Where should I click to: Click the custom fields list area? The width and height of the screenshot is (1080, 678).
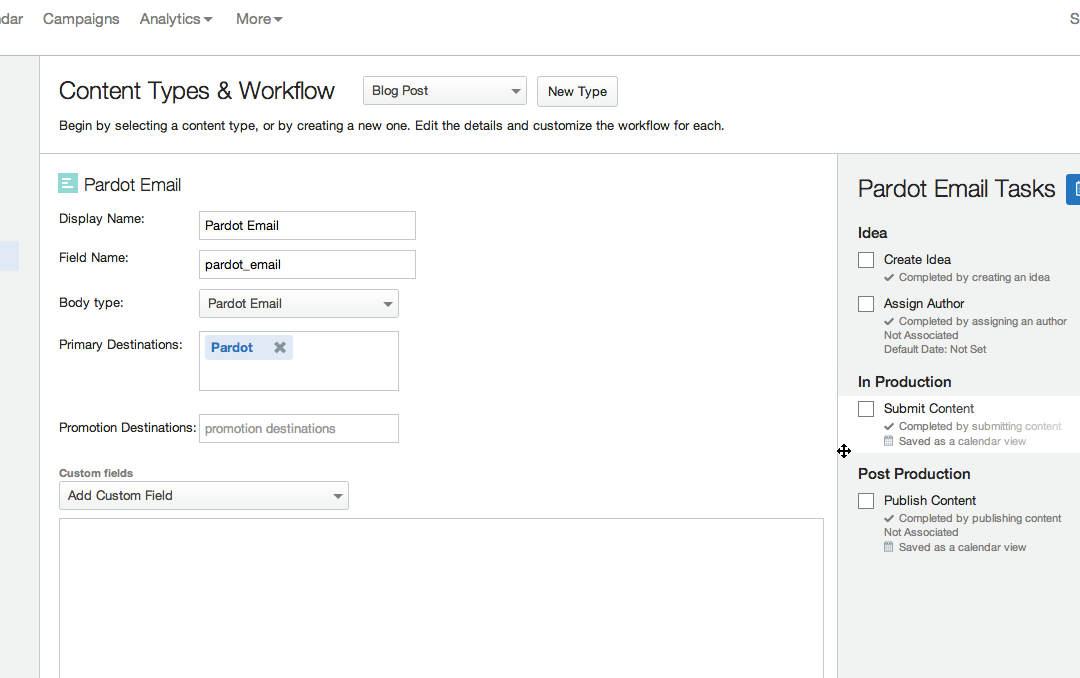442,598
